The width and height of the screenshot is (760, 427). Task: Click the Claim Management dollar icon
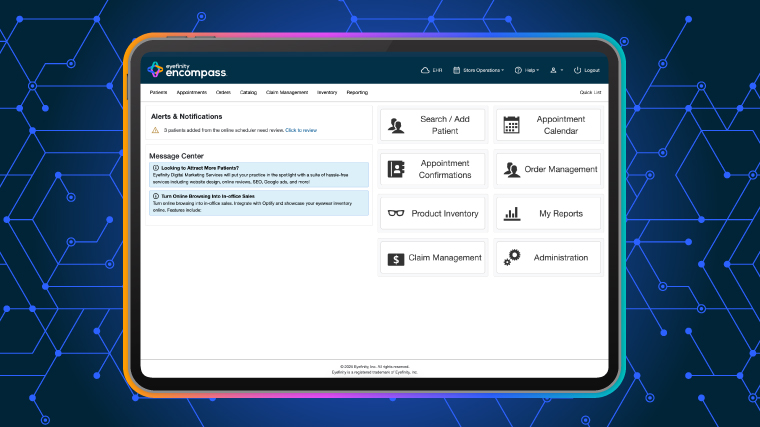396,258
